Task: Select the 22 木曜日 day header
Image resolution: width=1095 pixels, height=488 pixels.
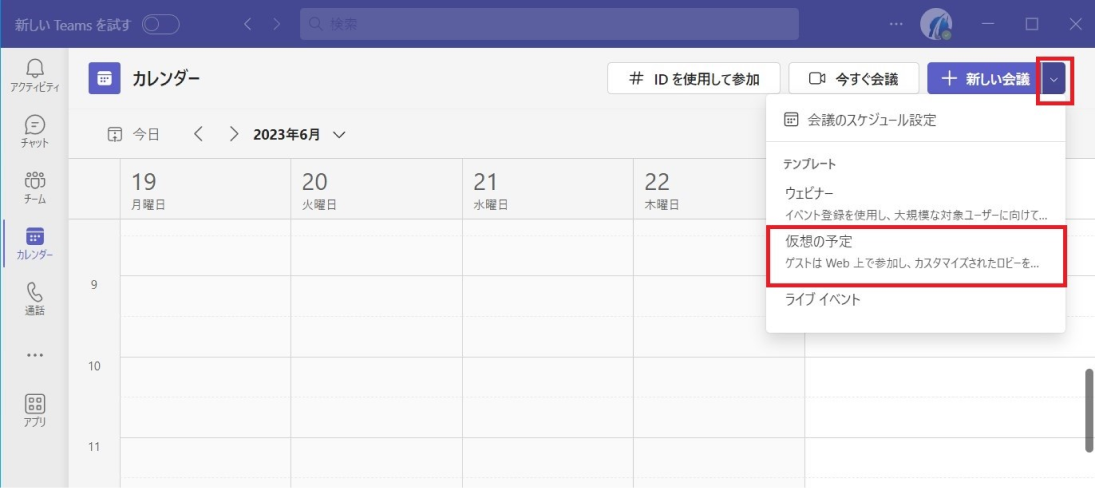Action: (x=700, y=190)
